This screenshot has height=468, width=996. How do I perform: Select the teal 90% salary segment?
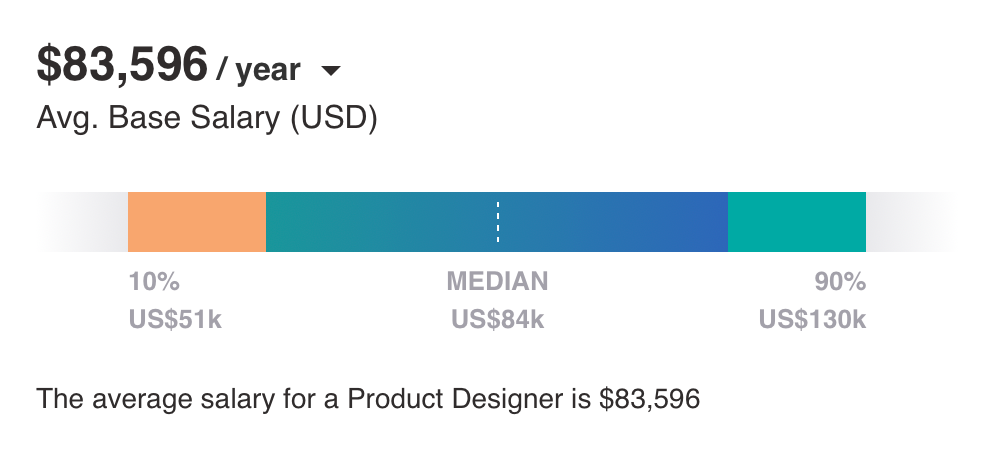(797, 222)
